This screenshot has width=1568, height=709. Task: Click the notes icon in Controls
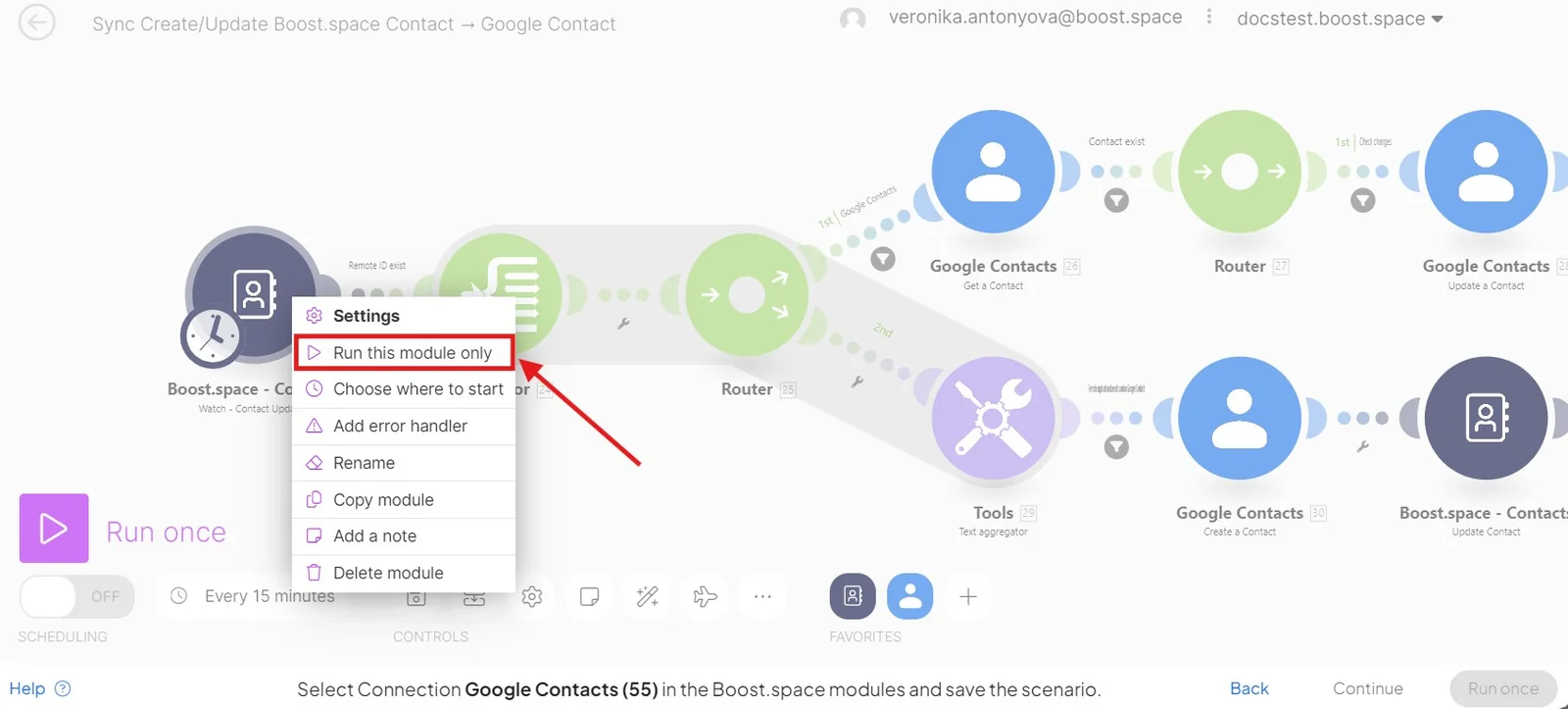coord(589,596)
